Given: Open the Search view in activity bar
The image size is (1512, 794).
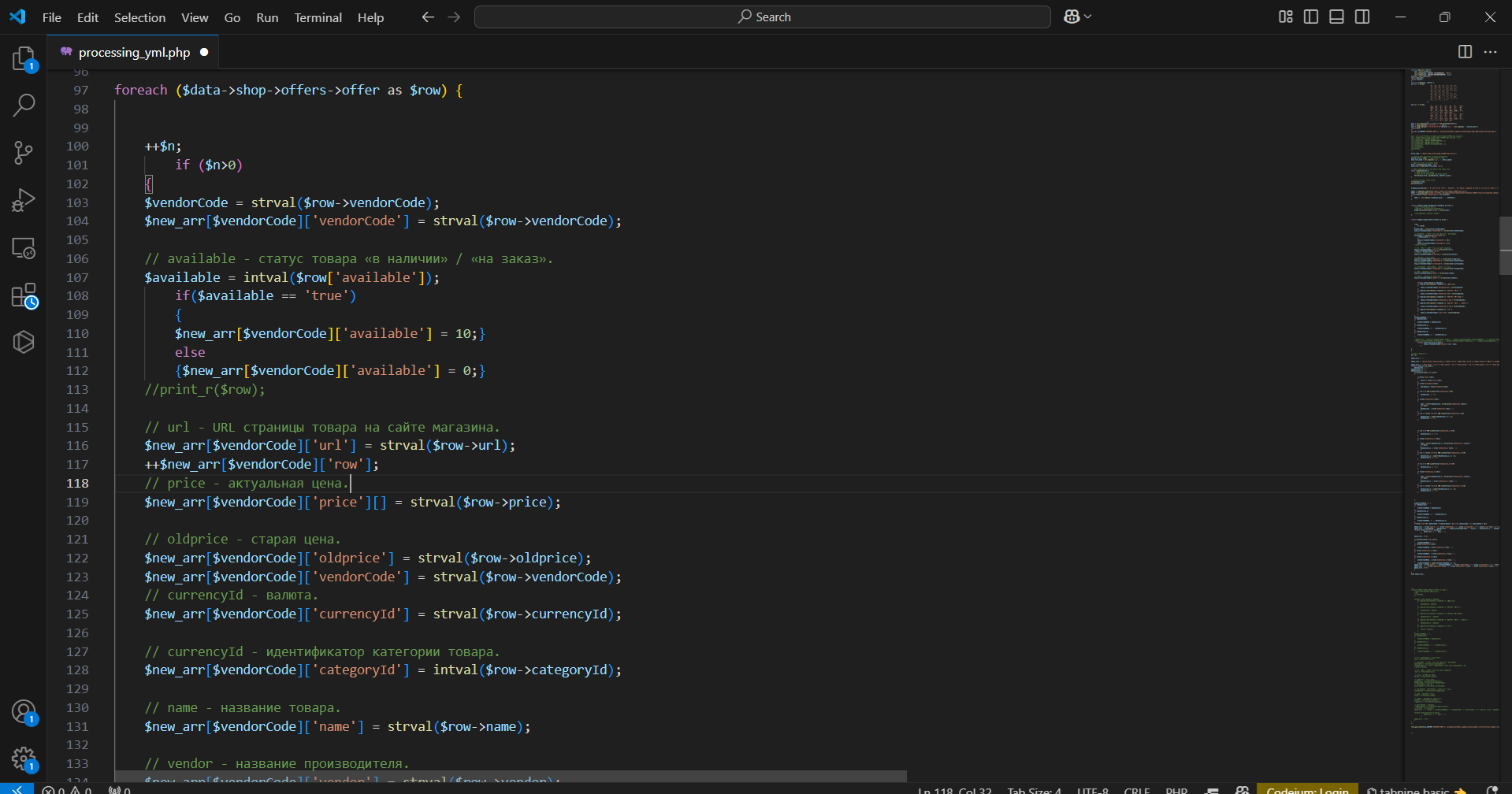Looking at the screenshot, I should 24,105.
